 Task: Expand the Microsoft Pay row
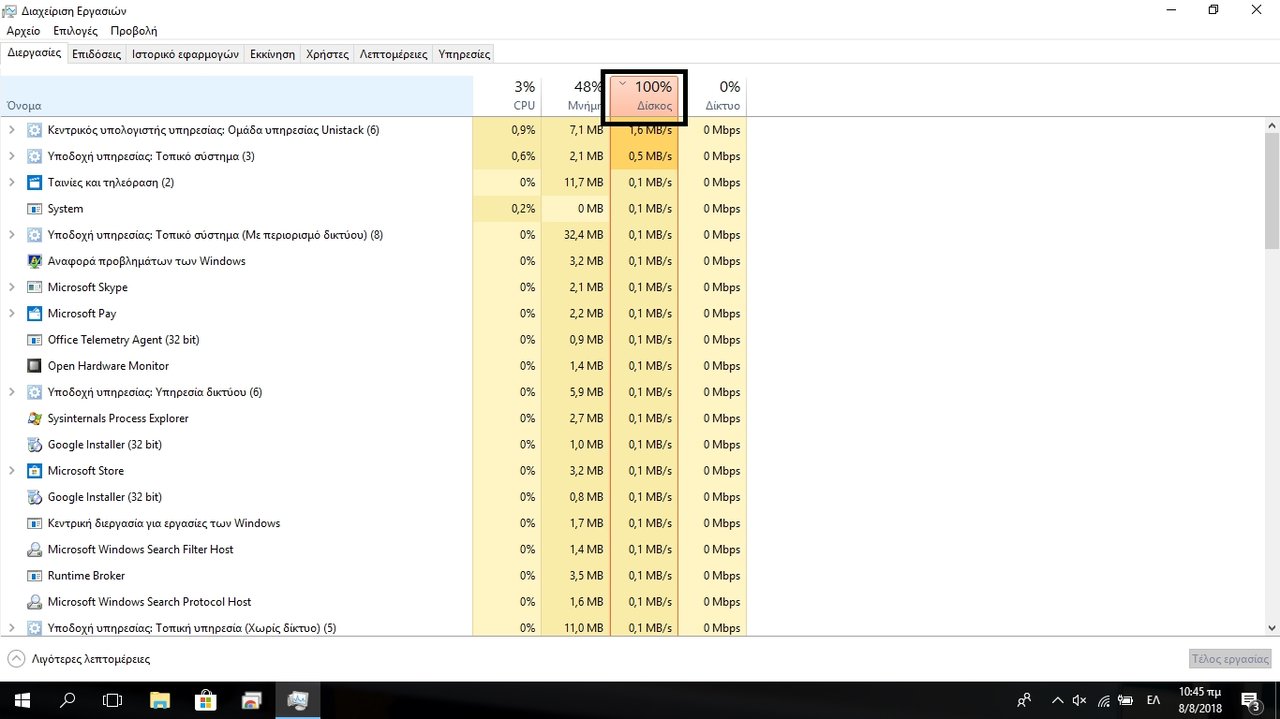[x=12, y=313]
